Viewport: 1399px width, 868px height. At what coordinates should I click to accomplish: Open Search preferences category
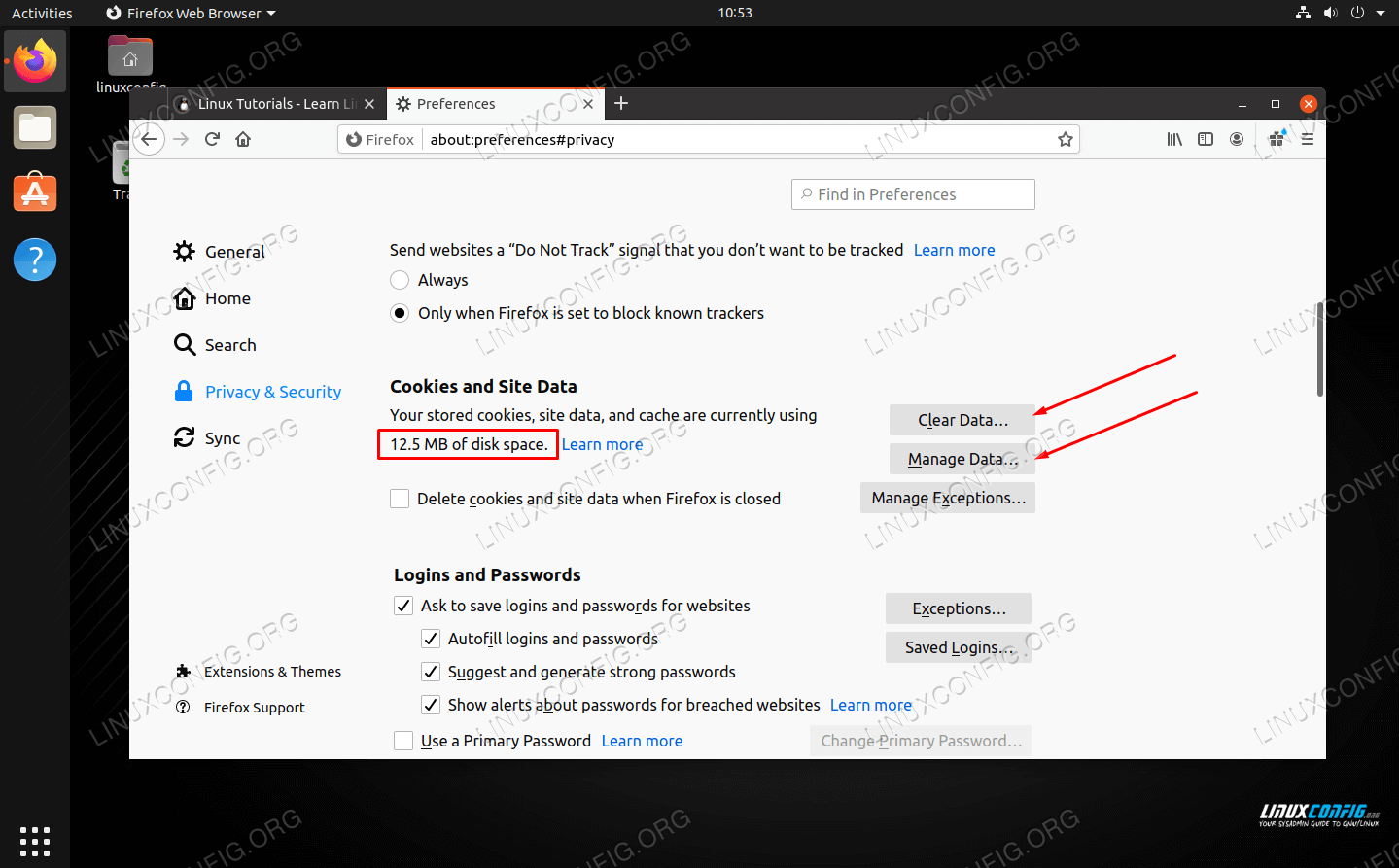215,345
